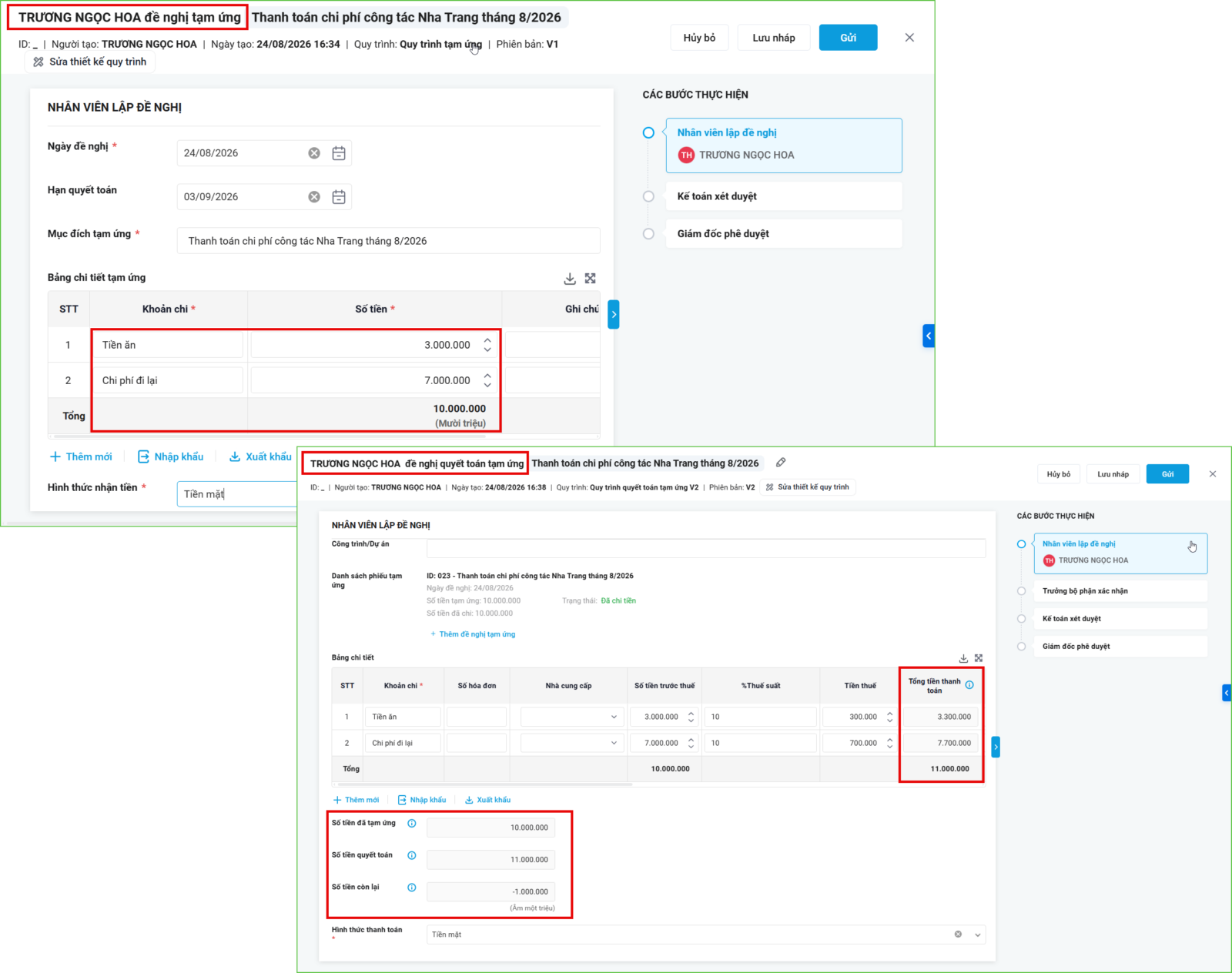Clear the Ngày đề nghị date 24/08/2026

coord(314,153)
